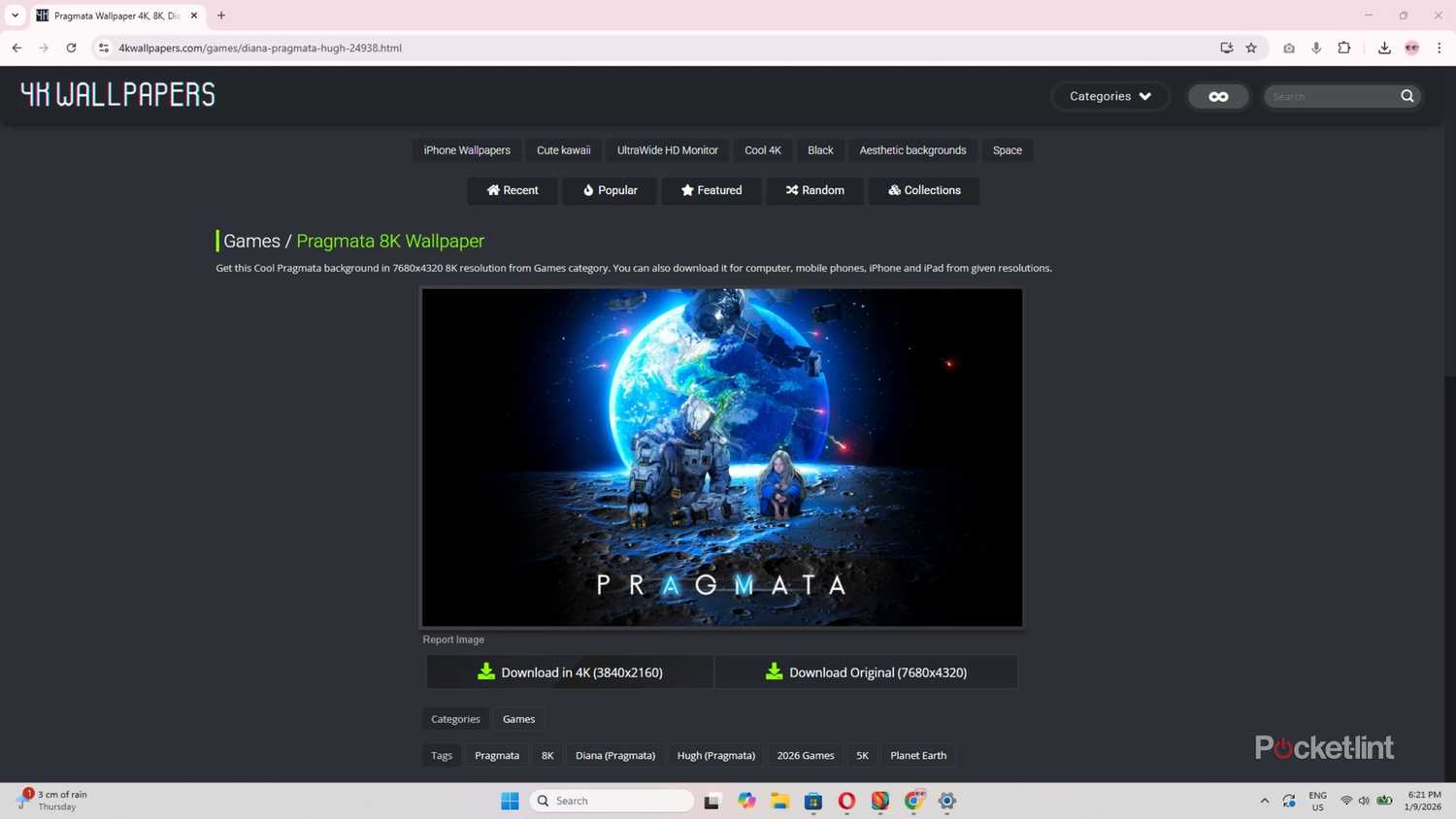Open a Random wallpaper

click(x=814, y=190)
